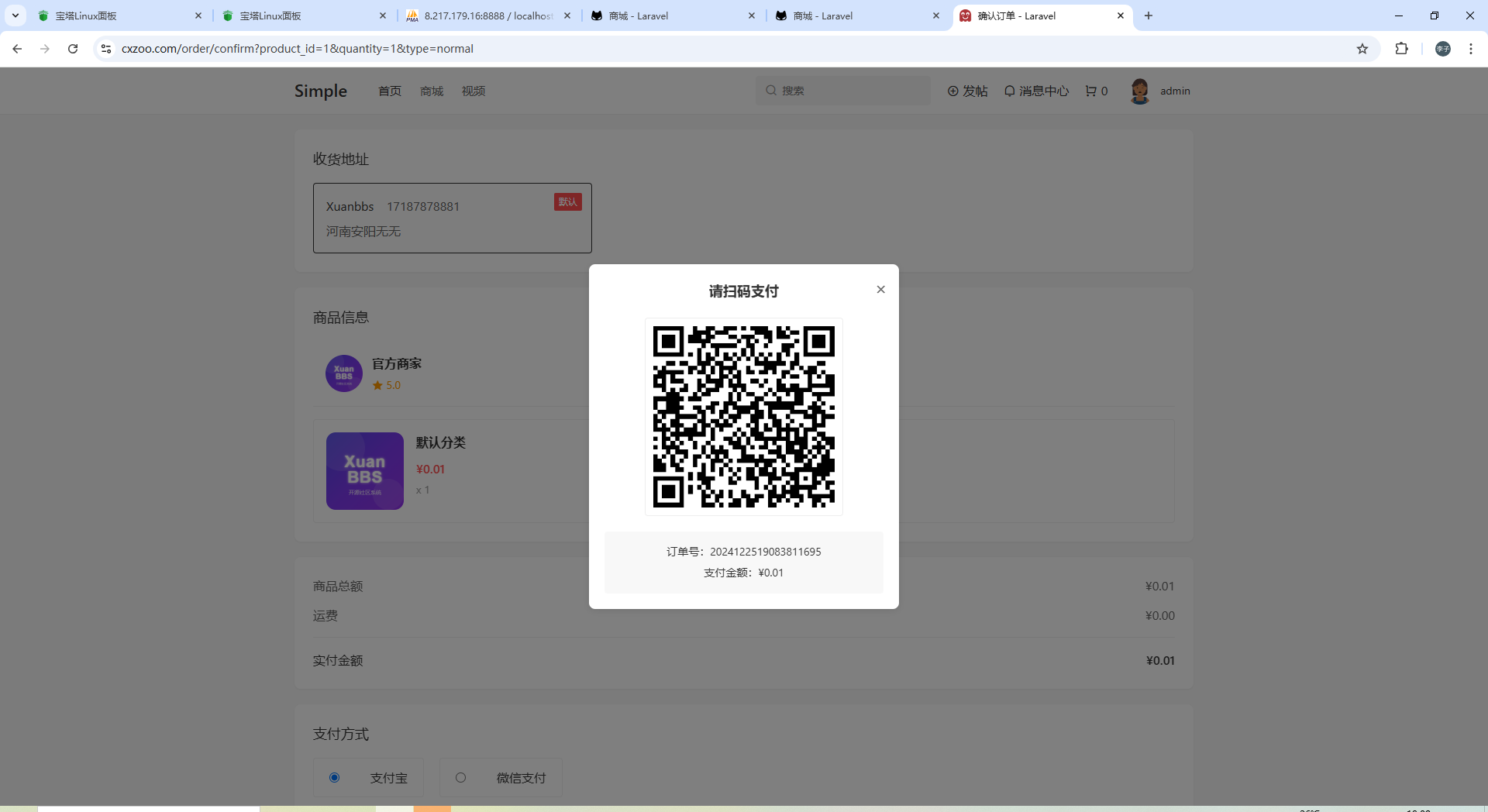This screenshot has height=812, width=1488.
Task: Bookmark this page with the star icon
Action: (x=1362, y=49)
